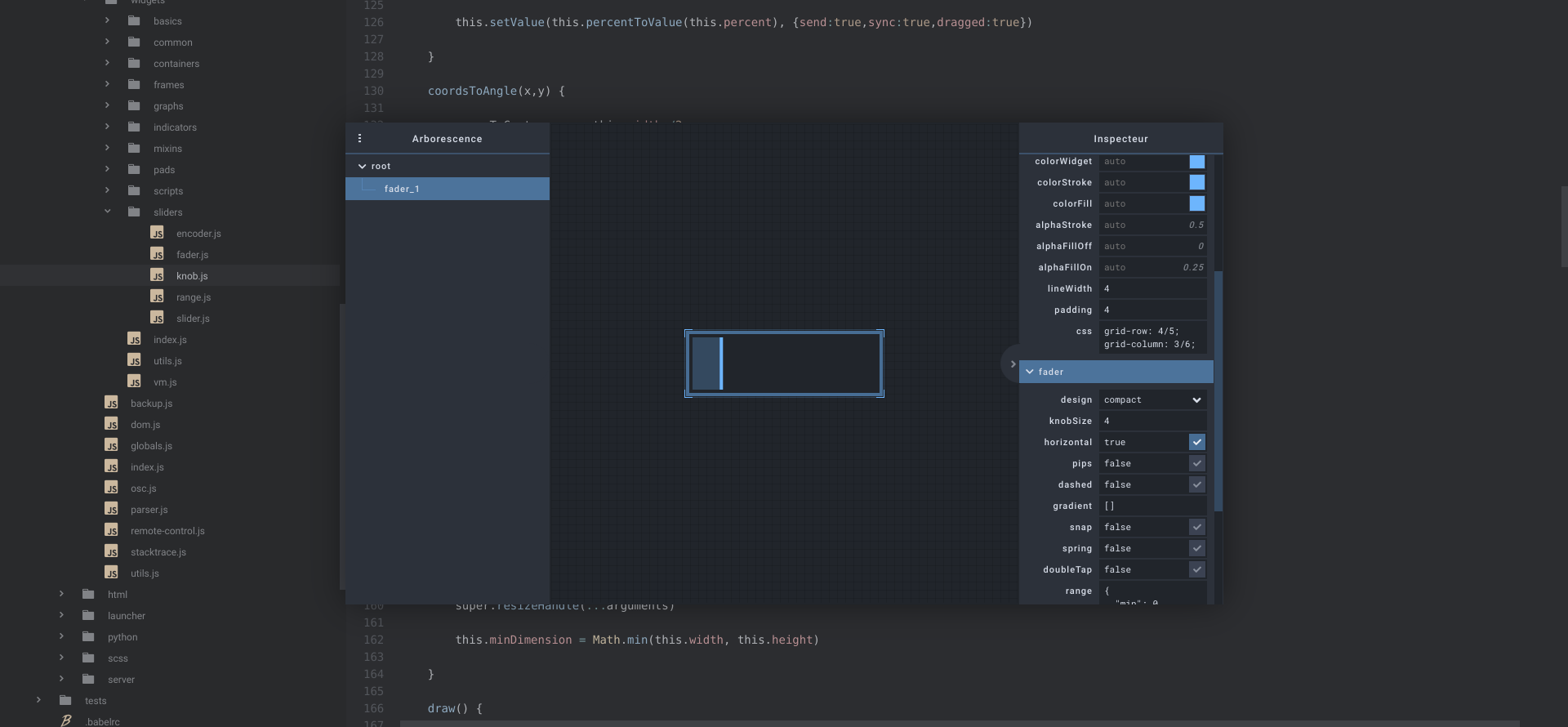Click the osc.js file icon
Viewport: 1568px width, 727px height.
click(x=111, y=488)
